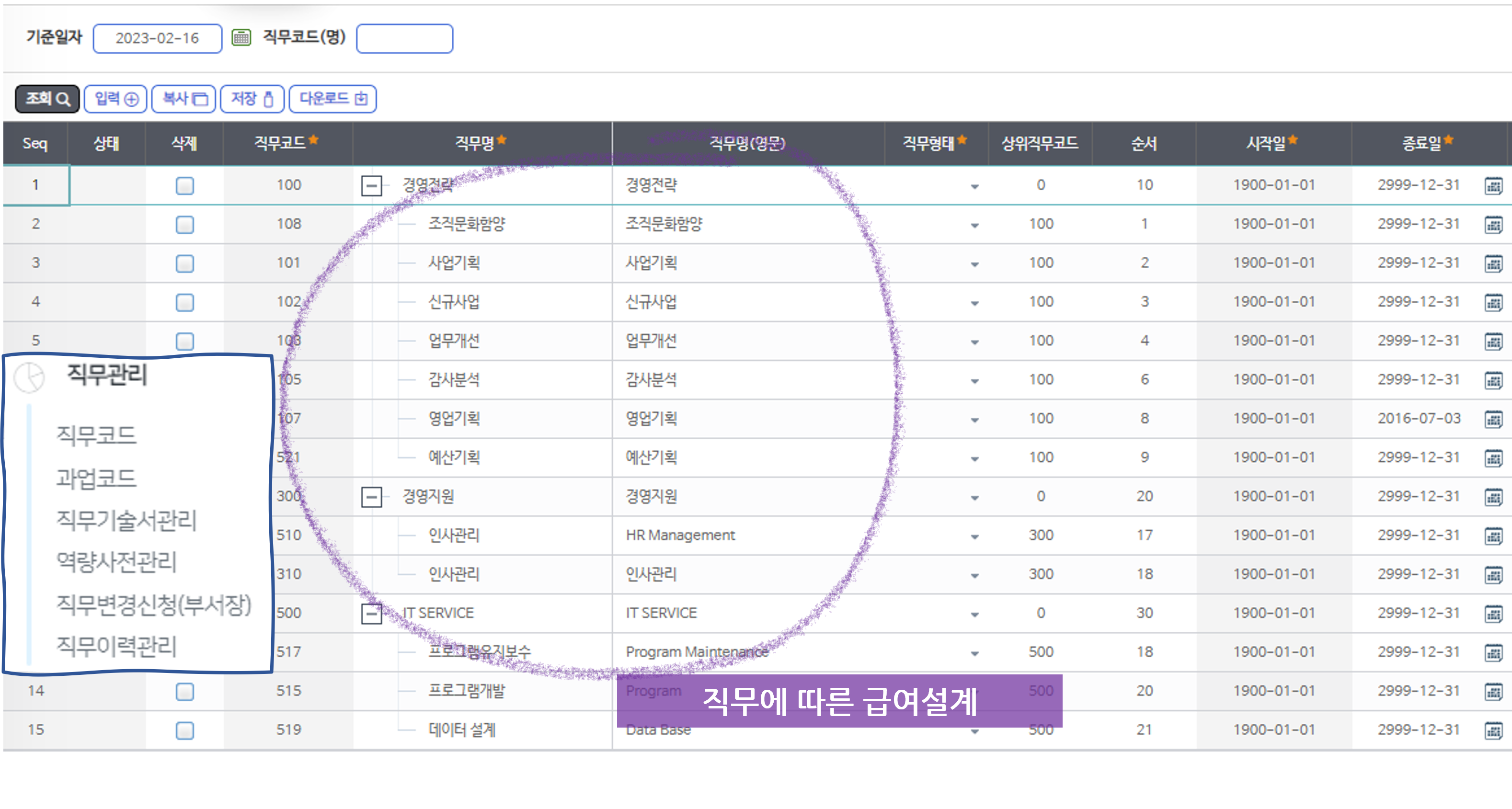
Task: Tick delete checkbox for job code 100
Action: pyautogui.click(x=185, y=186)
